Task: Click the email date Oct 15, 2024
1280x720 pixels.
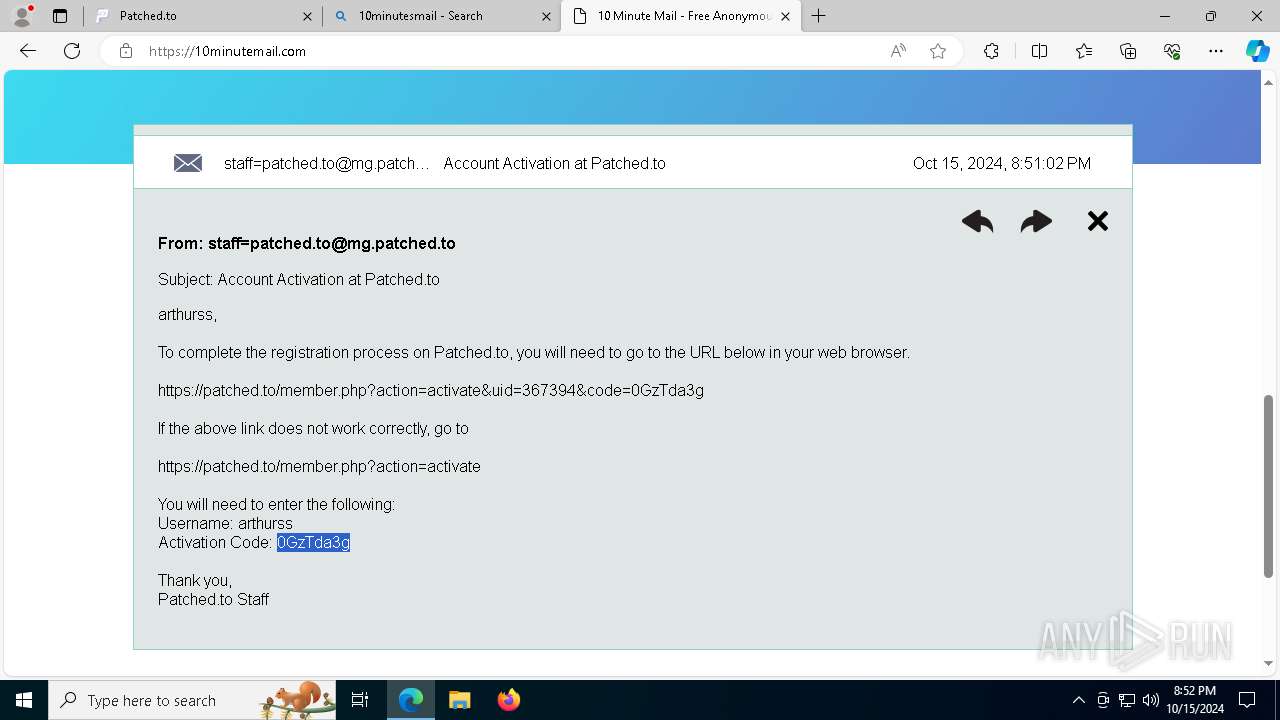Action: (x=1001, y=163)
